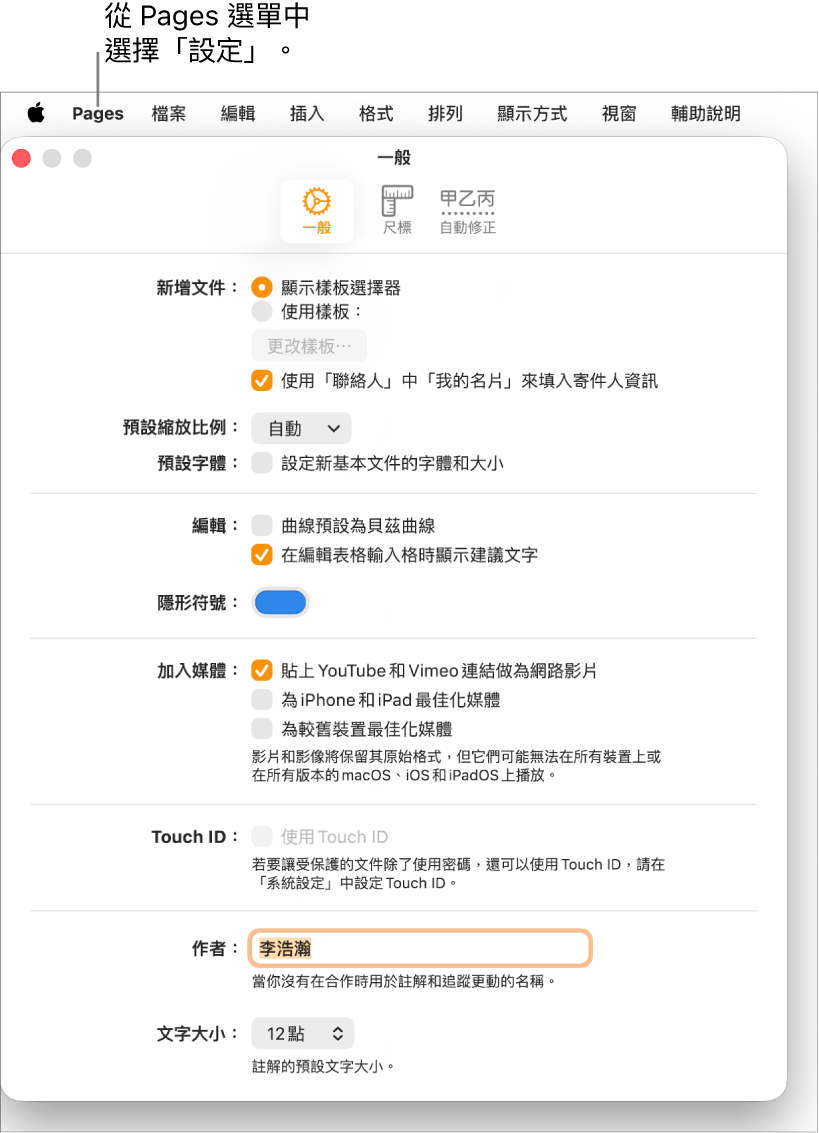
Task: Open the 預設縮放比例 dropdown showing 自動
Action: click(x=301, y=428)
